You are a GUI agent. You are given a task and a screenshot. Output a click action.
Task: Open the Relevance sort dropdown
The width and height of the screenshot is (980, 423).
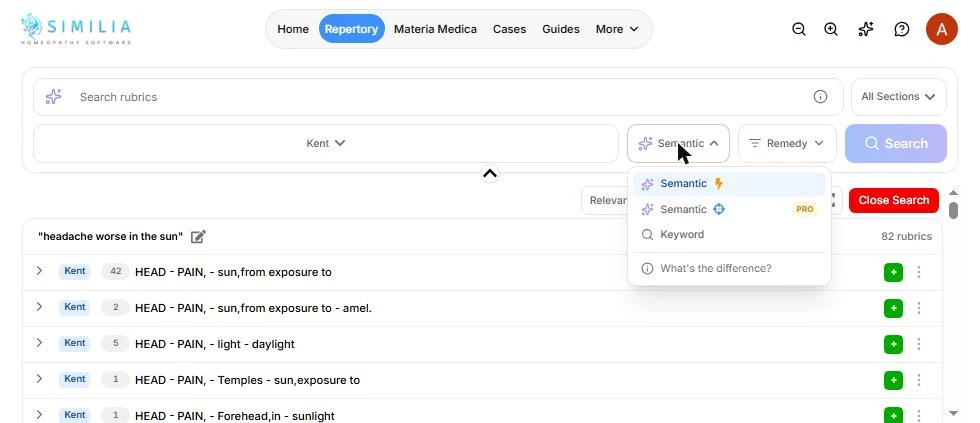click(x=604, y=201)
